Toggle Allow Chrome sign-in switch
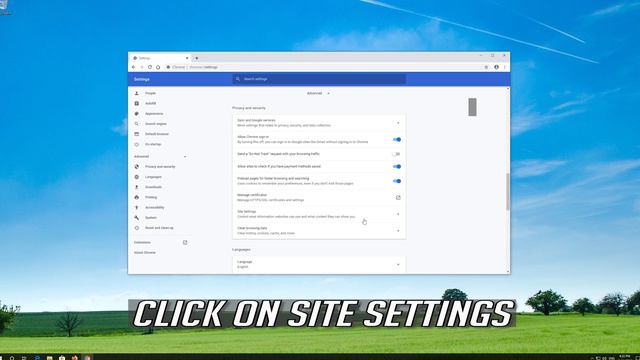The width and height of the screenshot is (640, 360). pos(397,140)
